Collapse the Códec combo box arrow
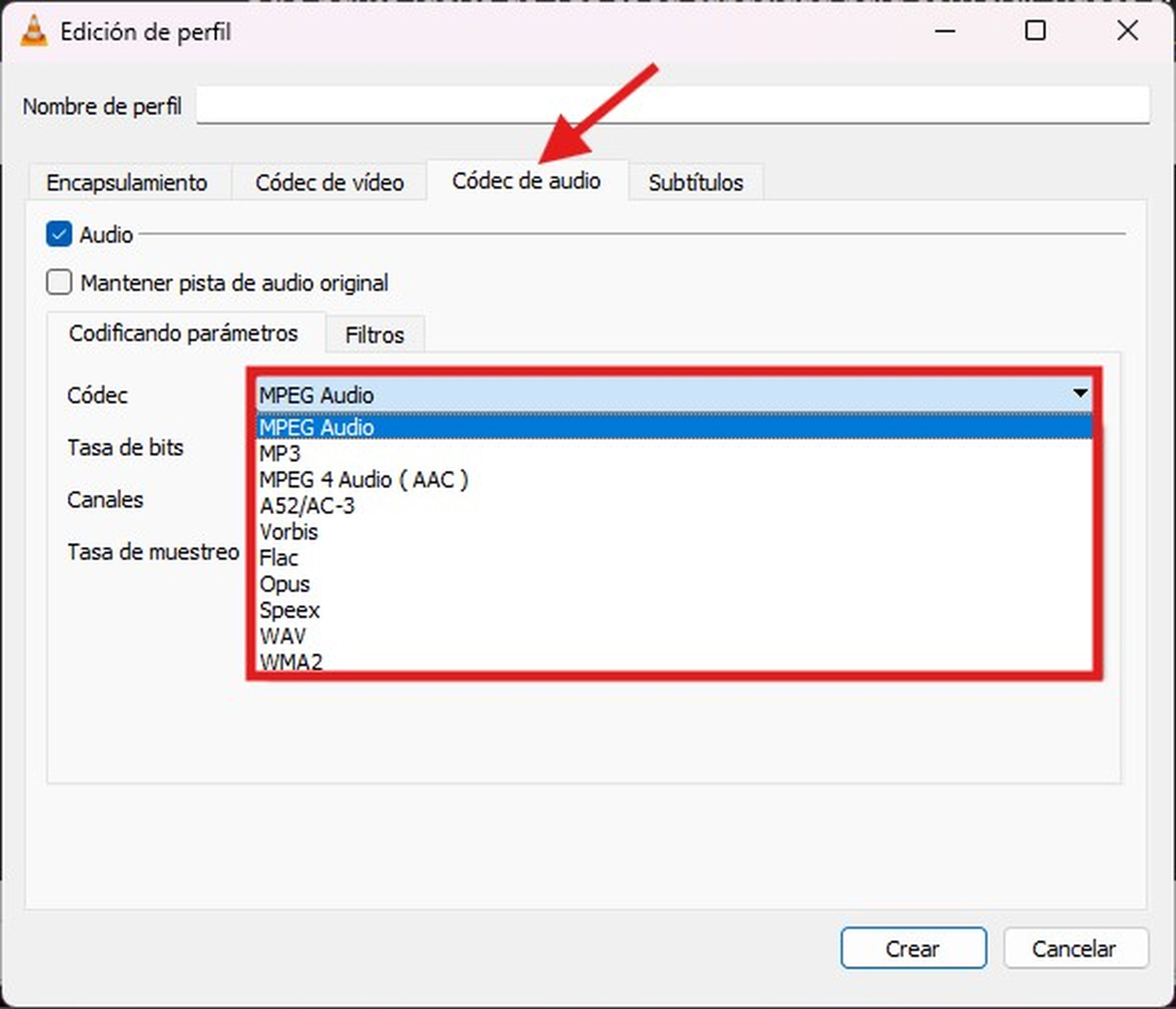This screenshot has width=1176, height=1009. click(x=1080, y=393)
